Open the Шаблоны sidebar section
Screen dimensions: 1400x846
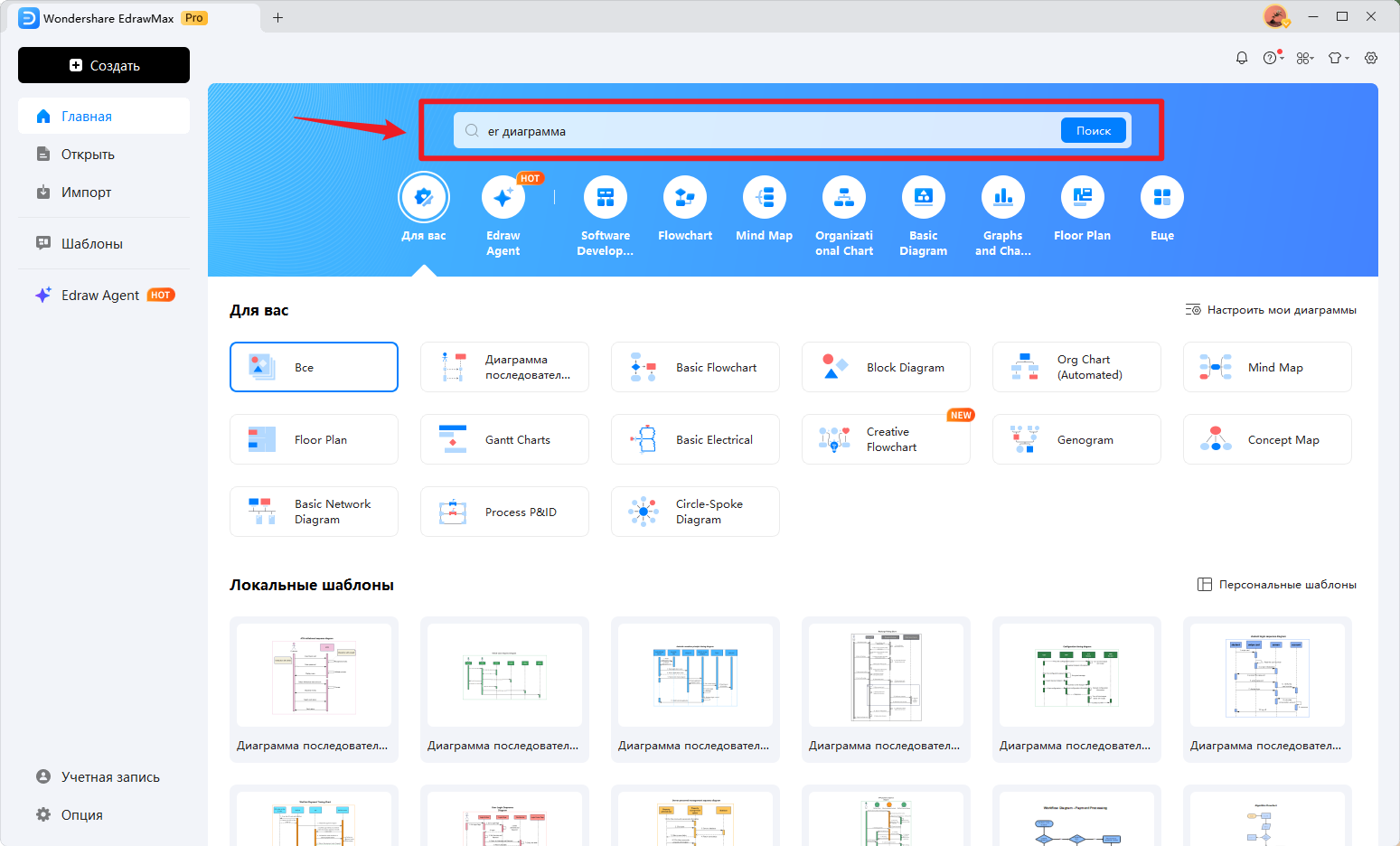click(x=91, y=244)
